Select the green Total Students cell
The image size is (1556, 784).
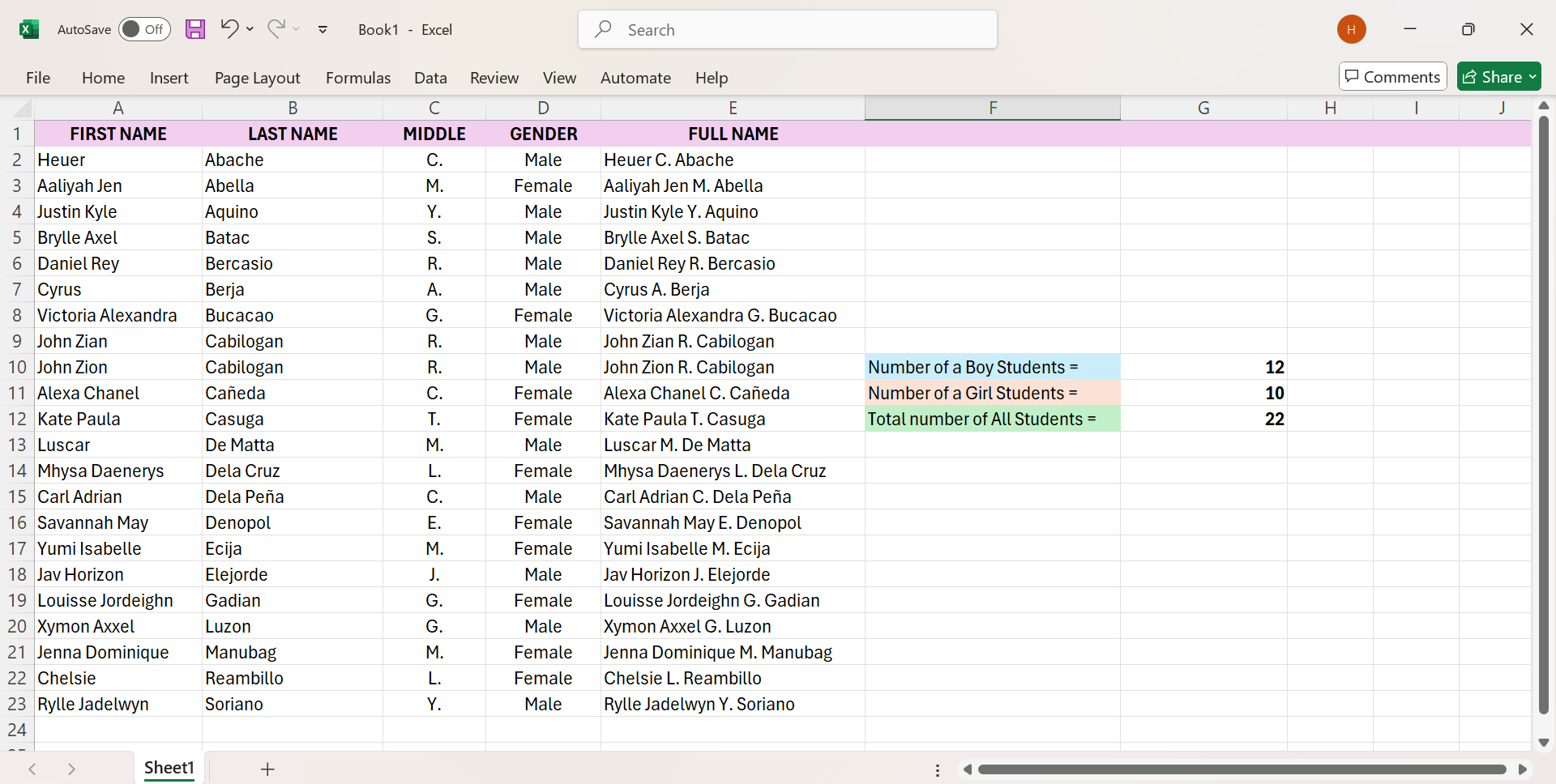coord(993,419)
